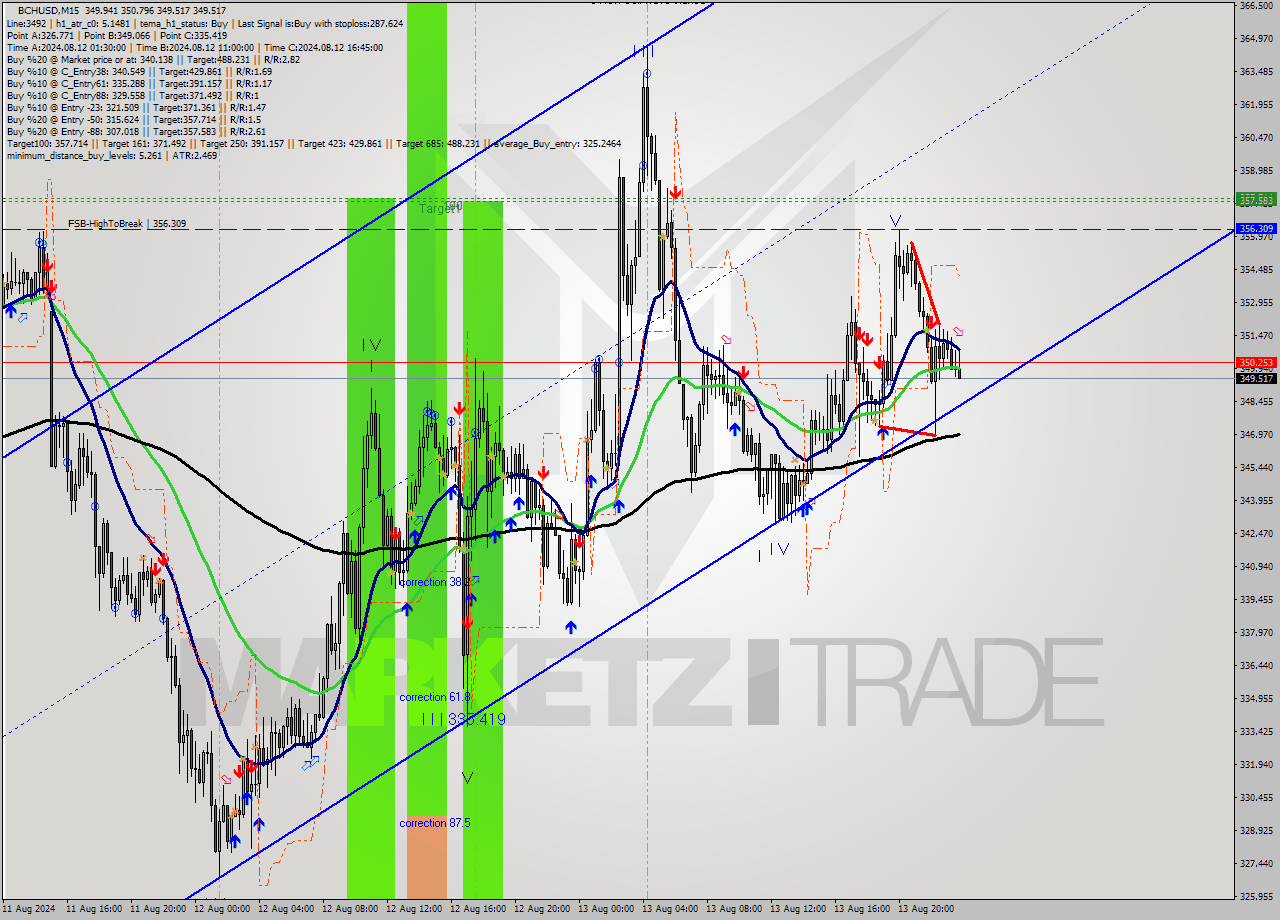Viewport: 1280px width, 920px height.
Task: Click the 342.470 price axis label
Action: pyautogui.click(x=1256, y=534)
